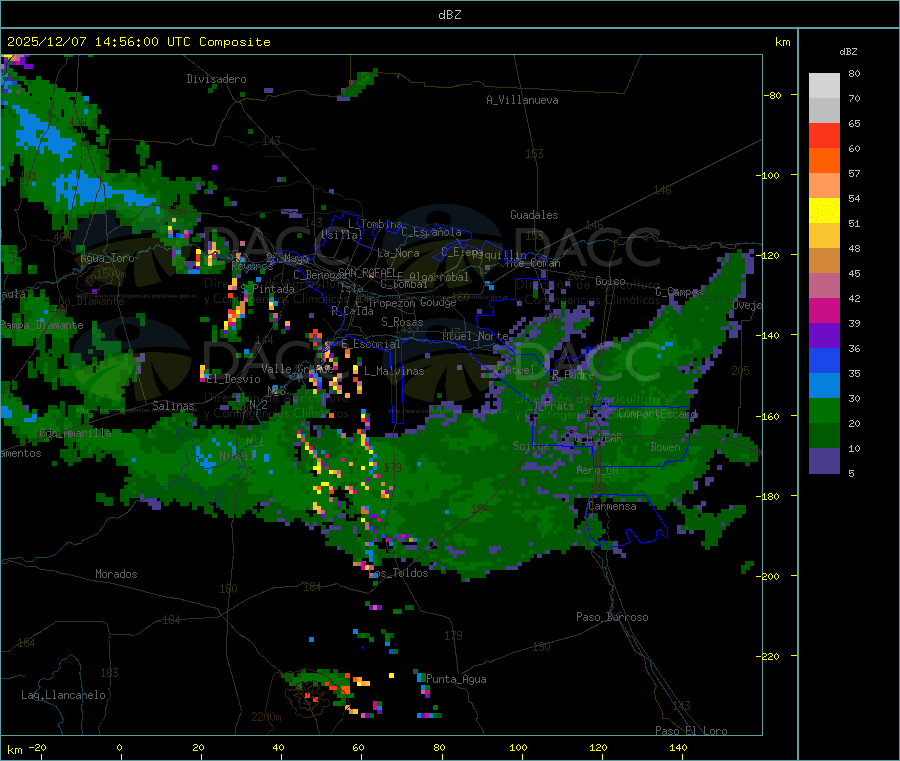Select the 'A_Villanueva' location label
This screenshot has height=761, width=900.
click(522, 100)
